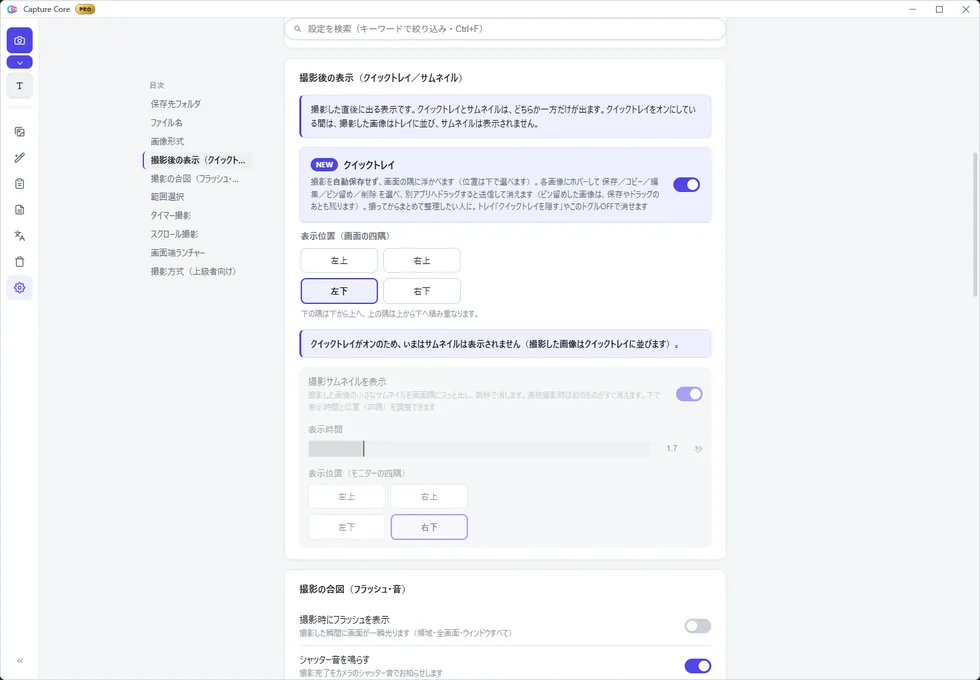Choose 右上 for quick tray position
This screenshot has width=980, height=680.
pos(422,261)
